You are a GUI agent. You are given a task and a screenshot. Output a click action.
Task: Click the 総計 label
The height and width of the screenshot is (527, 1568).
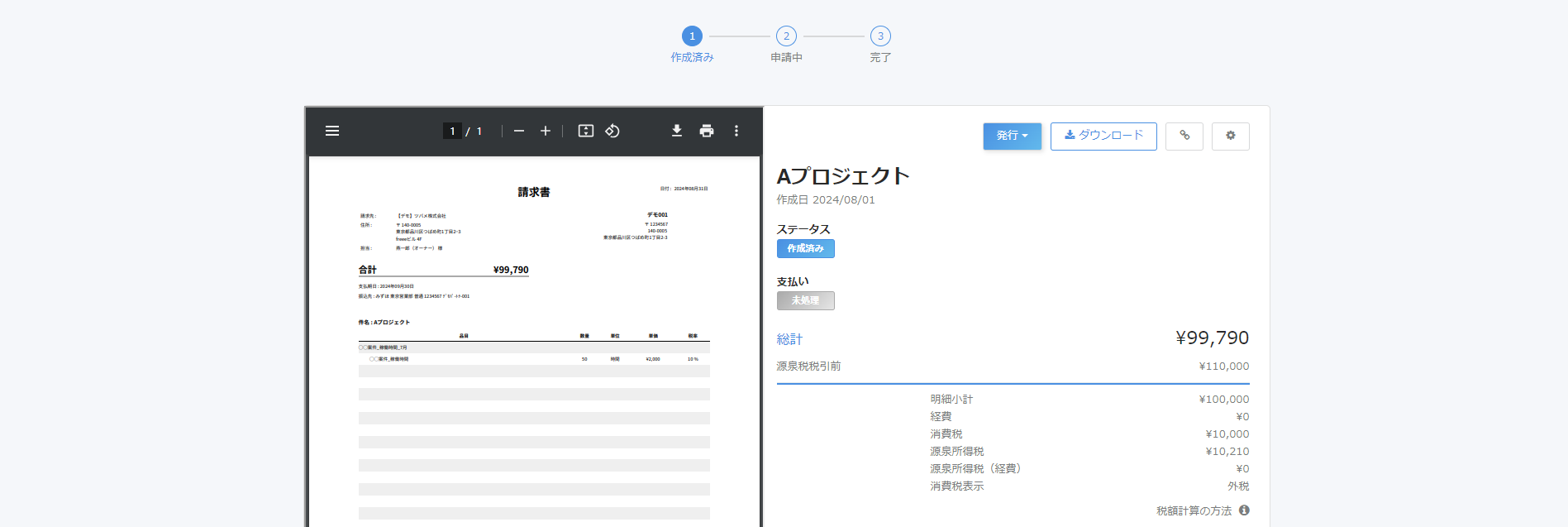click(x=789, y=339)
